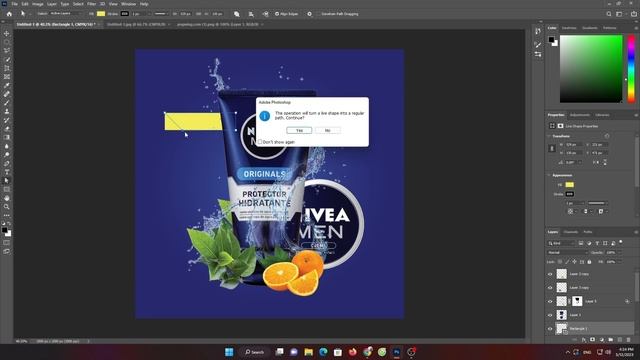Open the Edit Toolbar ellipsis
Image resolution: width=640 pixels, height=360 pixels.
[x=7, y=215]
